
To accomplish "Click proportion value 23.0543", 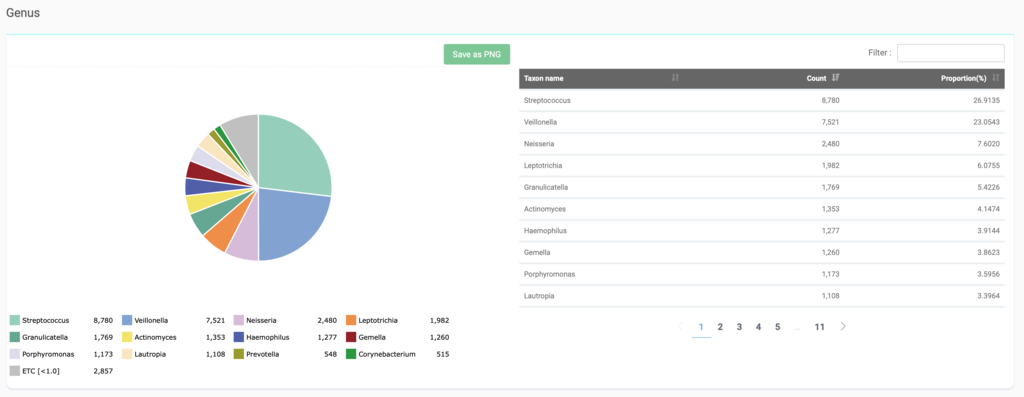I will [987, 122].
